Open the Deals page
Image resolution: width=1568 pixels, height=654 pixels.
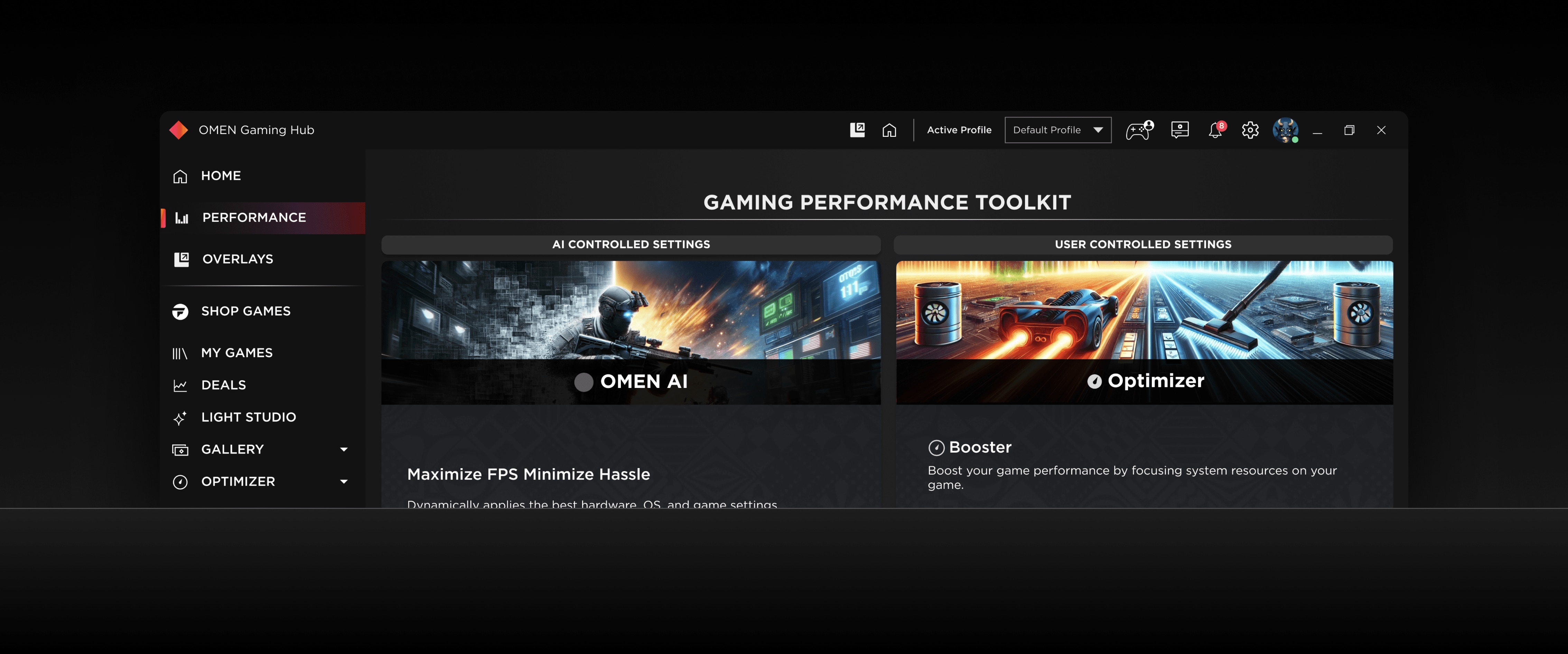click(223, 385)
